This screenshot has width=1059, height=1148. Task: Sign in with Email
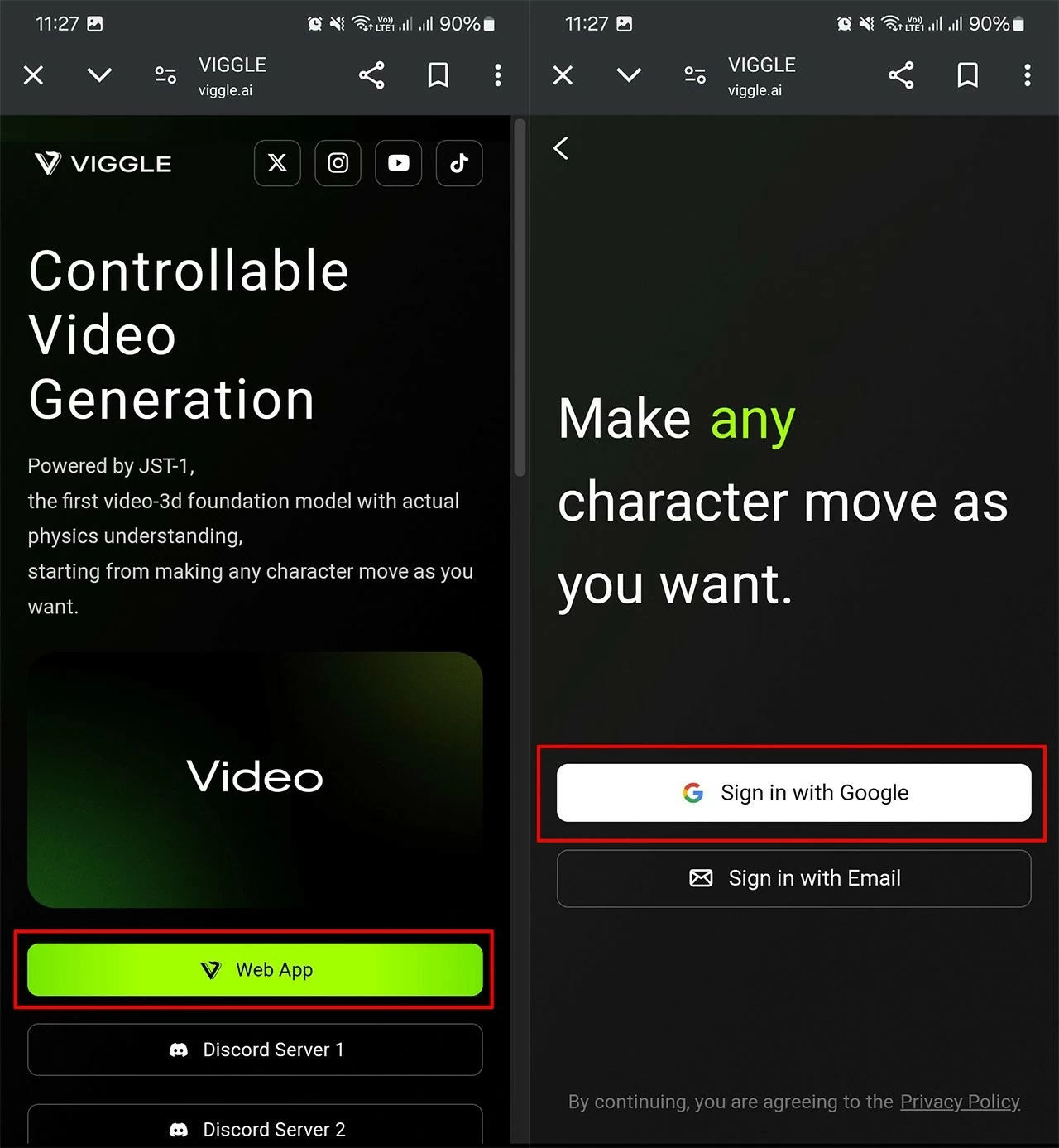click(x=793, y=878)
